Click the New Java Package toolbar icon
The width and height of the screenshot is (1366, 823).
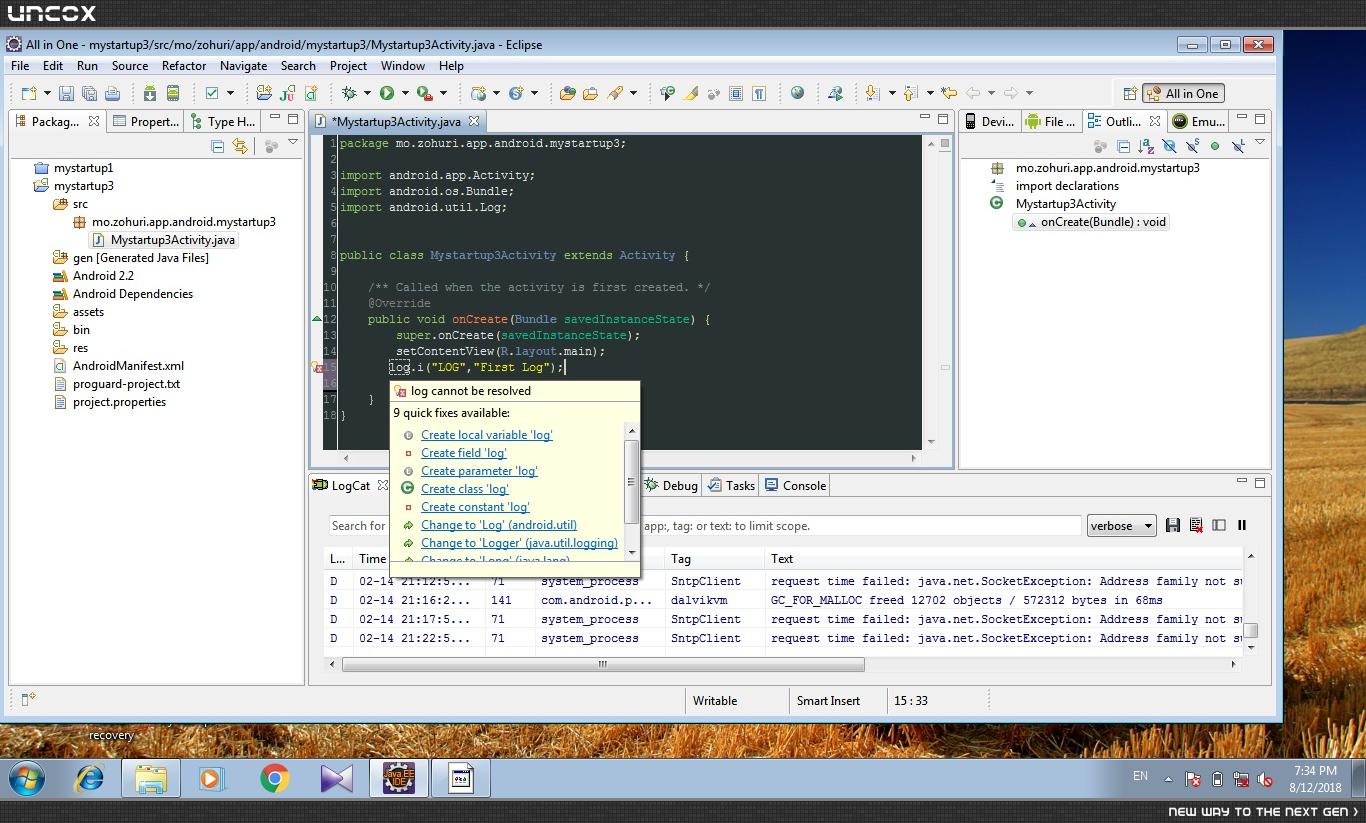pos(264,93)
